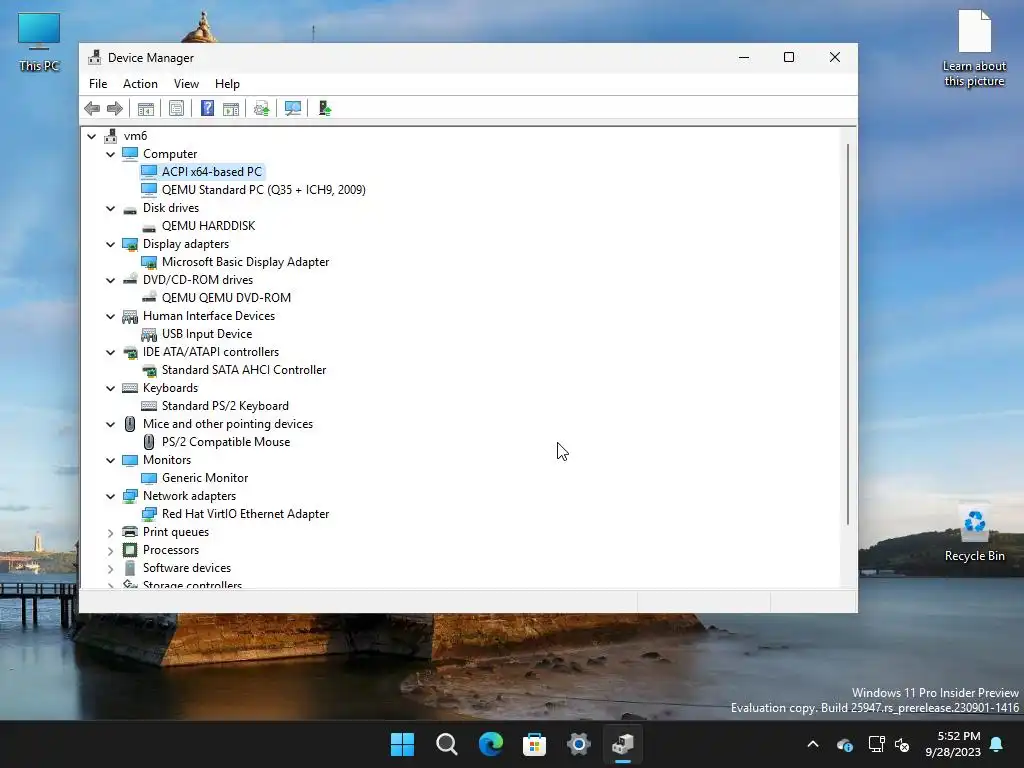This screenshot has height=768, width=1024.
Task: Click the Update device driver toolbar icon
Action: (261, 108)
